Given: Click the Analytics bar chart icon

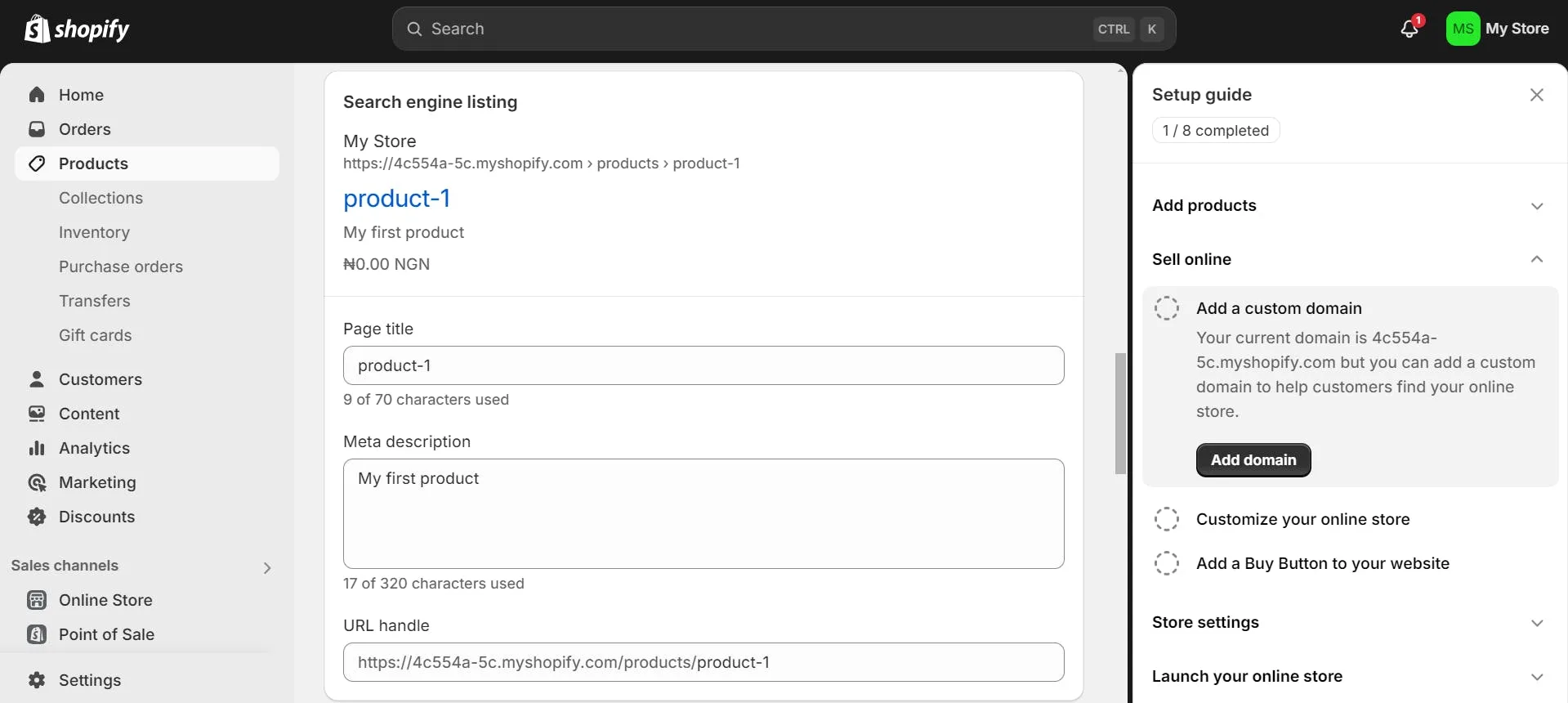Looking at the screenshot, I should click(37, 448).
